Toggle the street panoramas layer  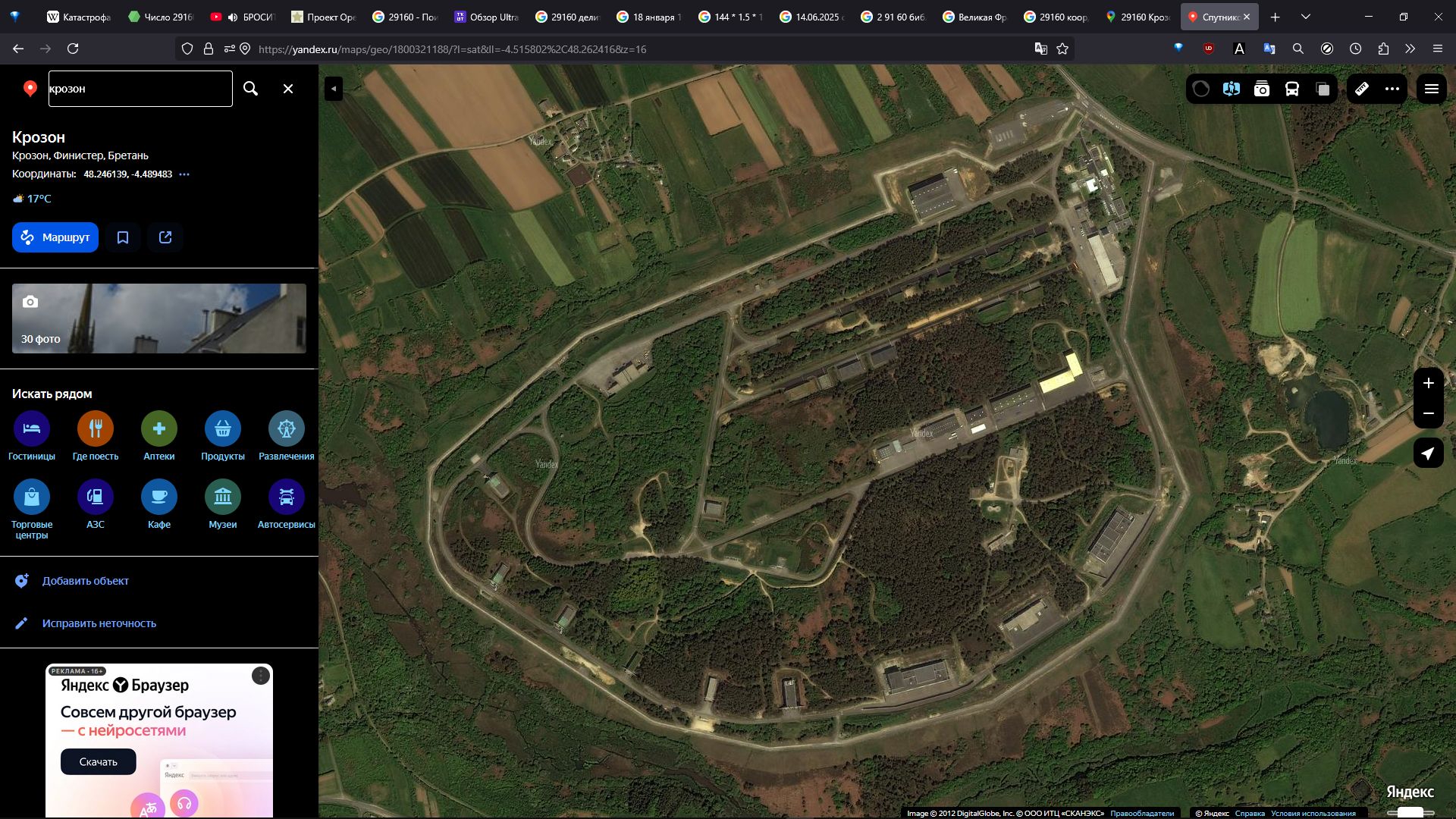(1231, 89)
